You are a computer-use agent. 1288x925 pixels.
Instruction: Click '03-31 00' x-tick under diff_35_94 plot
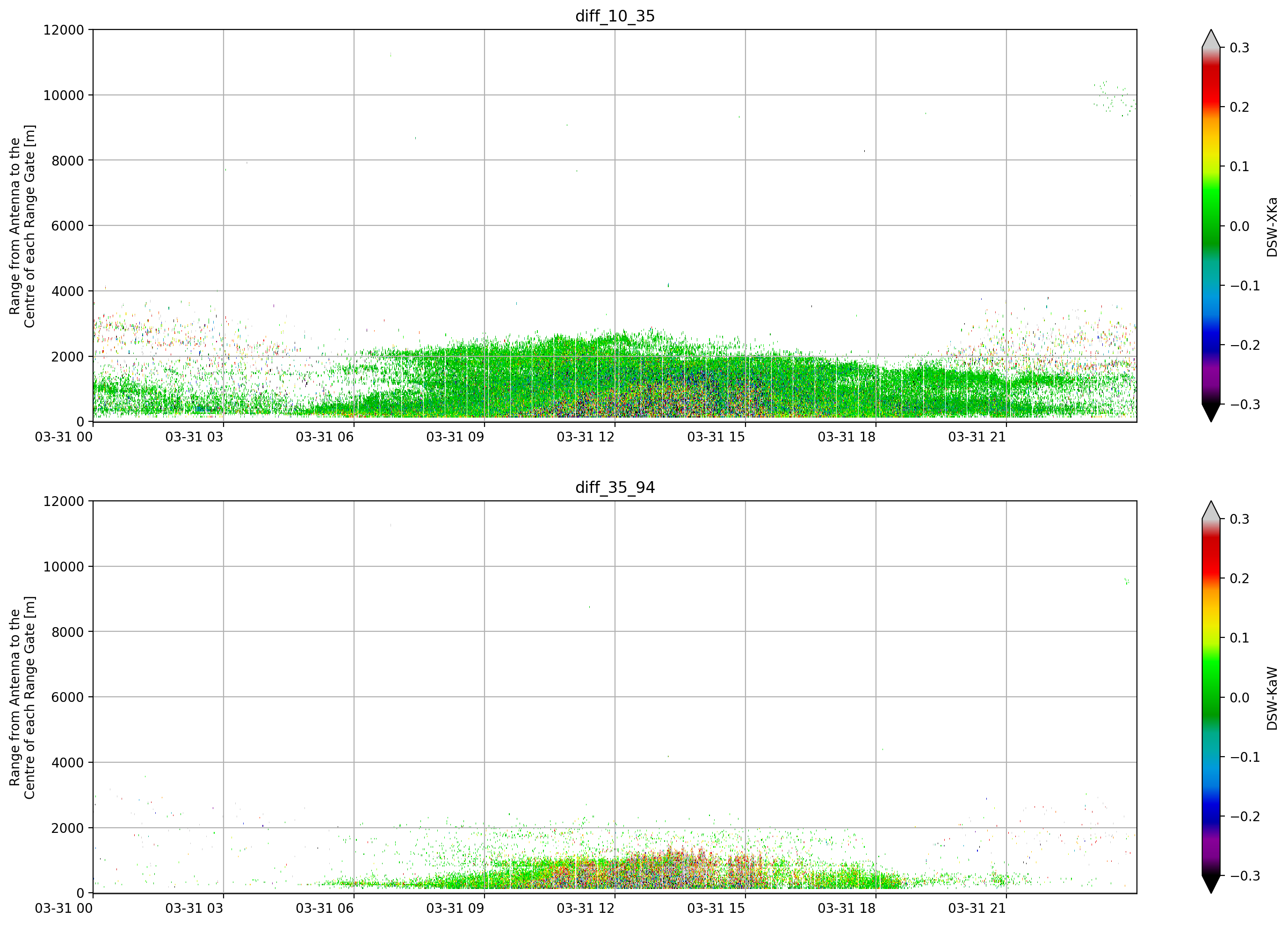point(64,909)
